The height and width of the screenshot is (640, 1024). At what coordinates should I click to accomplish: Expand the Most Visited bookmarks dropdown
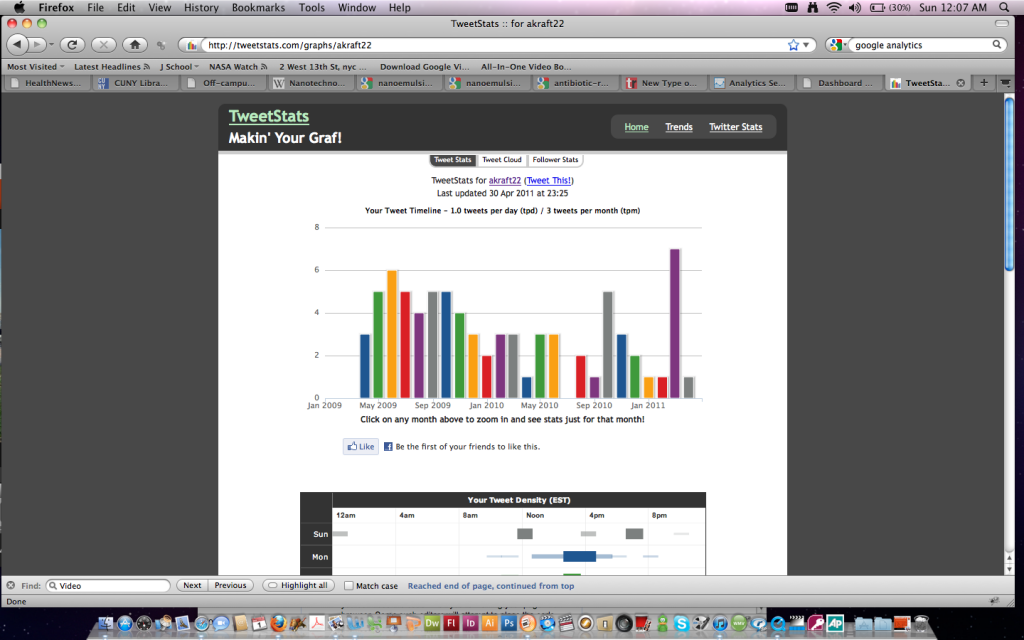35,67
